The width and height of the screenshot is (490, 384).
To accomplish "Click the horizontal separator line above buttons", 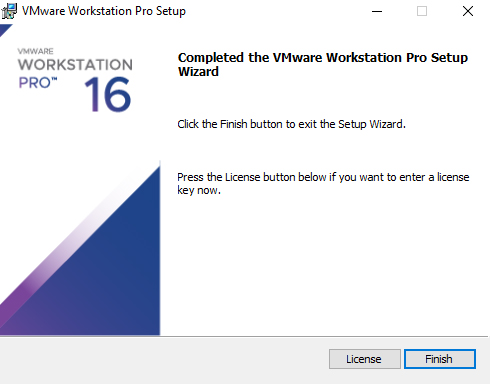I will click(x=245, y=336).
